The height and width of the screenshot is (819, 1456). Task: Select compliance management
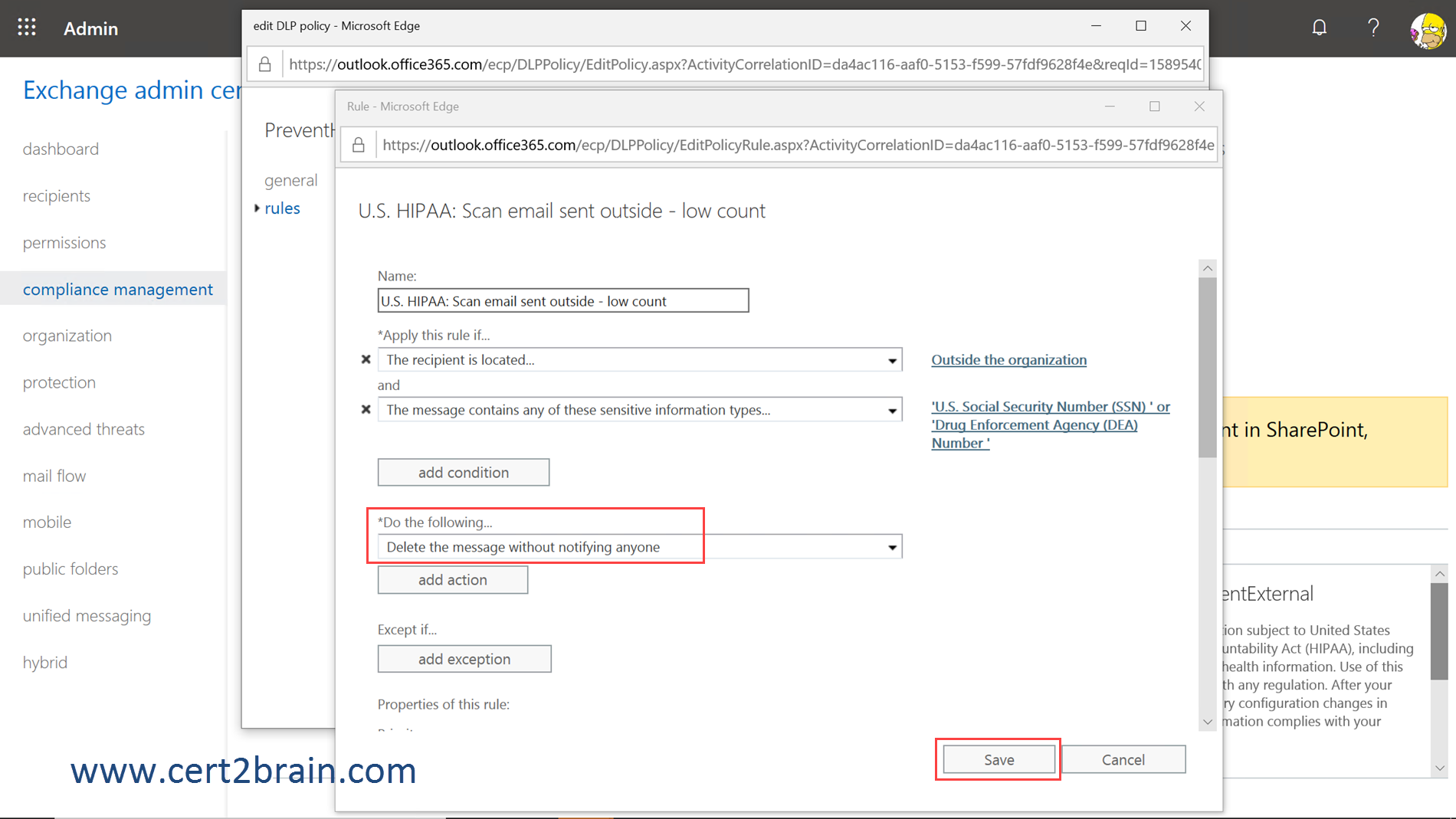click(x=118, y=289)
